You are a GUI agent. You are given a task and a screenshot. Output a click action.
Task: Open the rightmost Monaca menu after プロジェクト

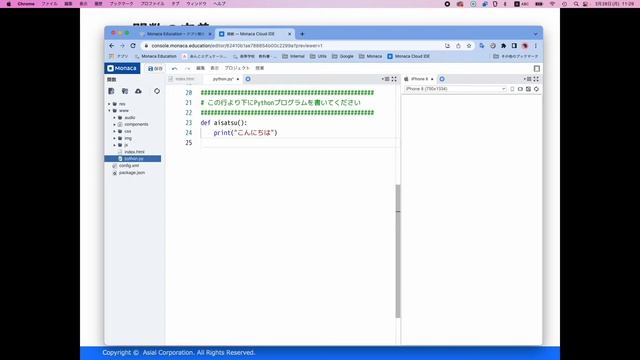pyautogui.click(x=260, y=68)
